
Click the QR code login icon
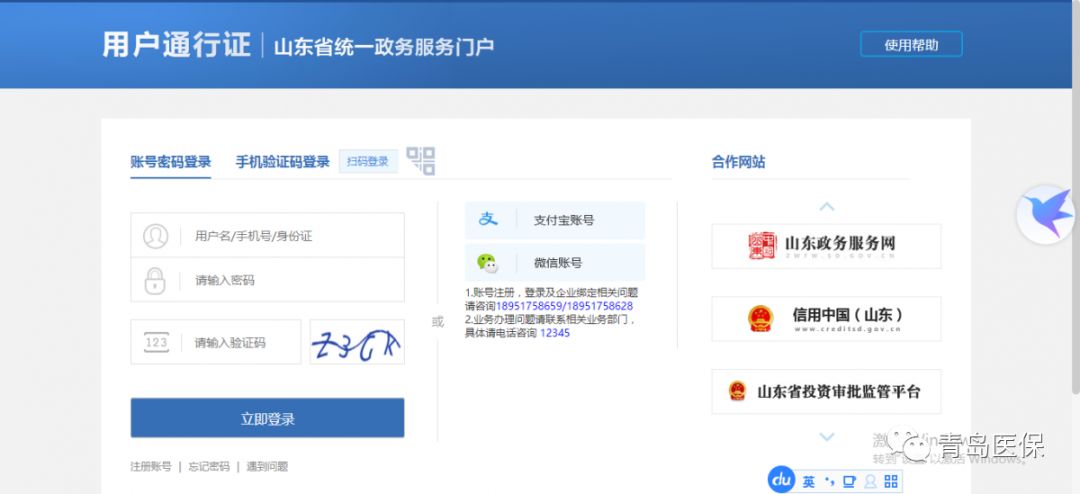point(421,161)
